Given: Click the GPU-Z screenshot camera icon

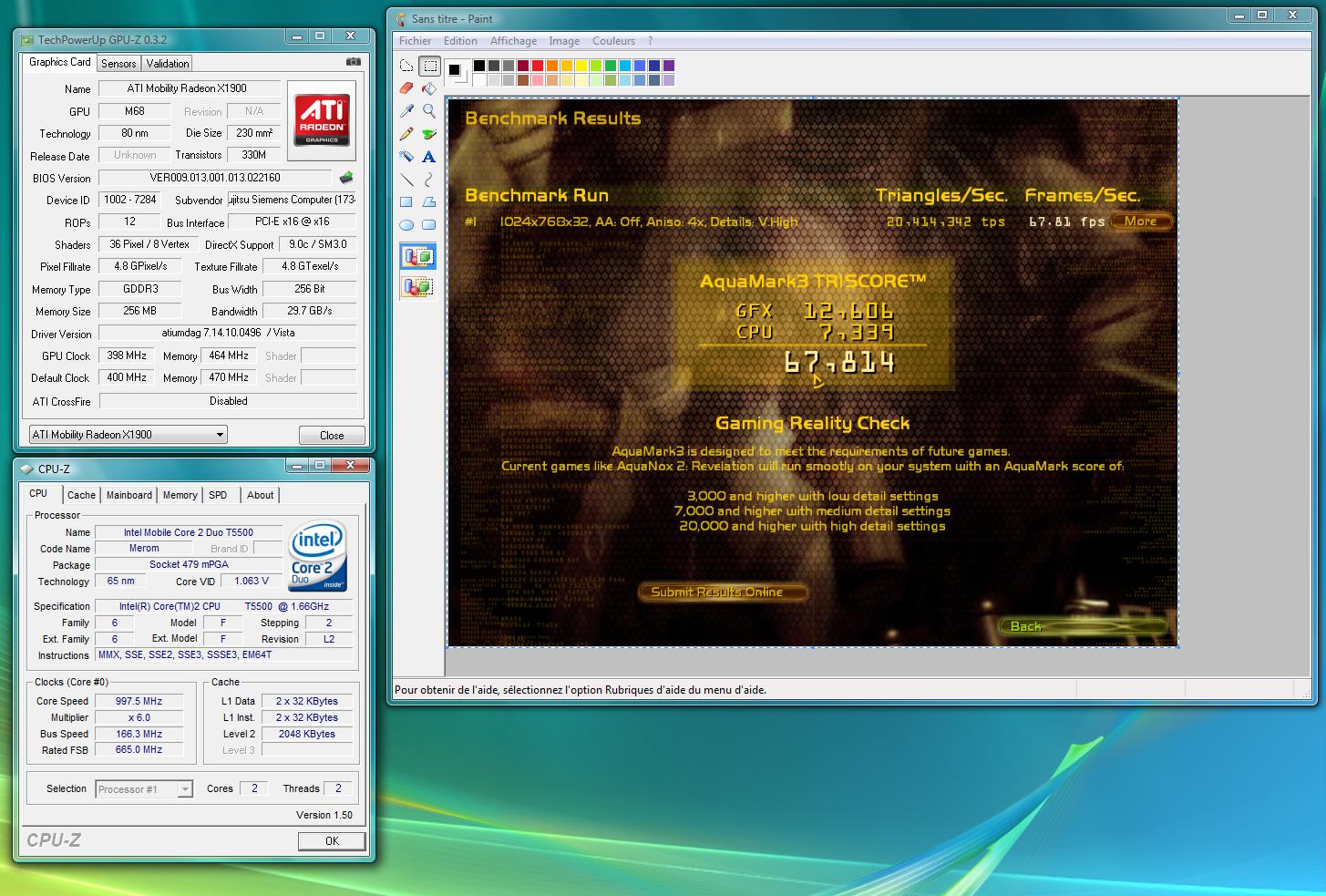Looking at the screenshot, I should 354,62.
